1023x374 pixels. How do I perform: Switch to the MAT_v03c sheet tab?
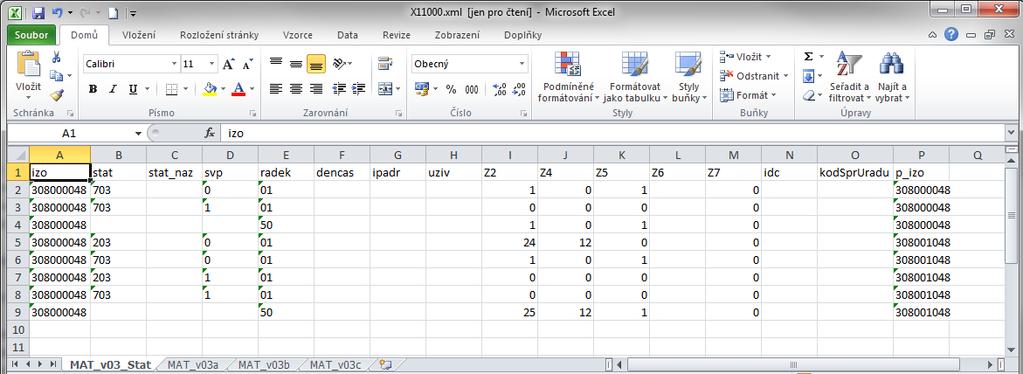(x=335, y=365)
